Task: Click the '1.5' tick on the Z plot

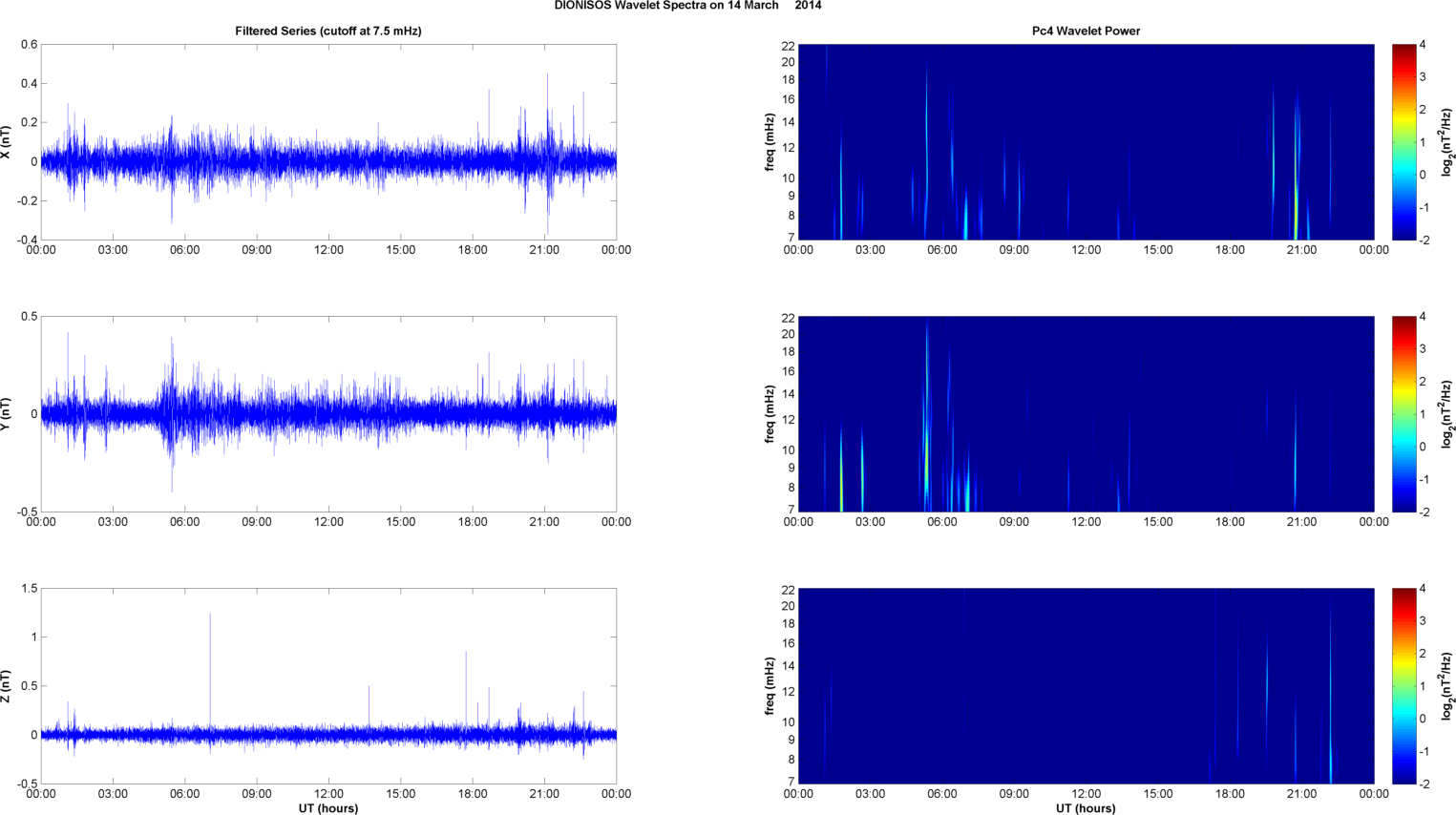Action: 29,589
